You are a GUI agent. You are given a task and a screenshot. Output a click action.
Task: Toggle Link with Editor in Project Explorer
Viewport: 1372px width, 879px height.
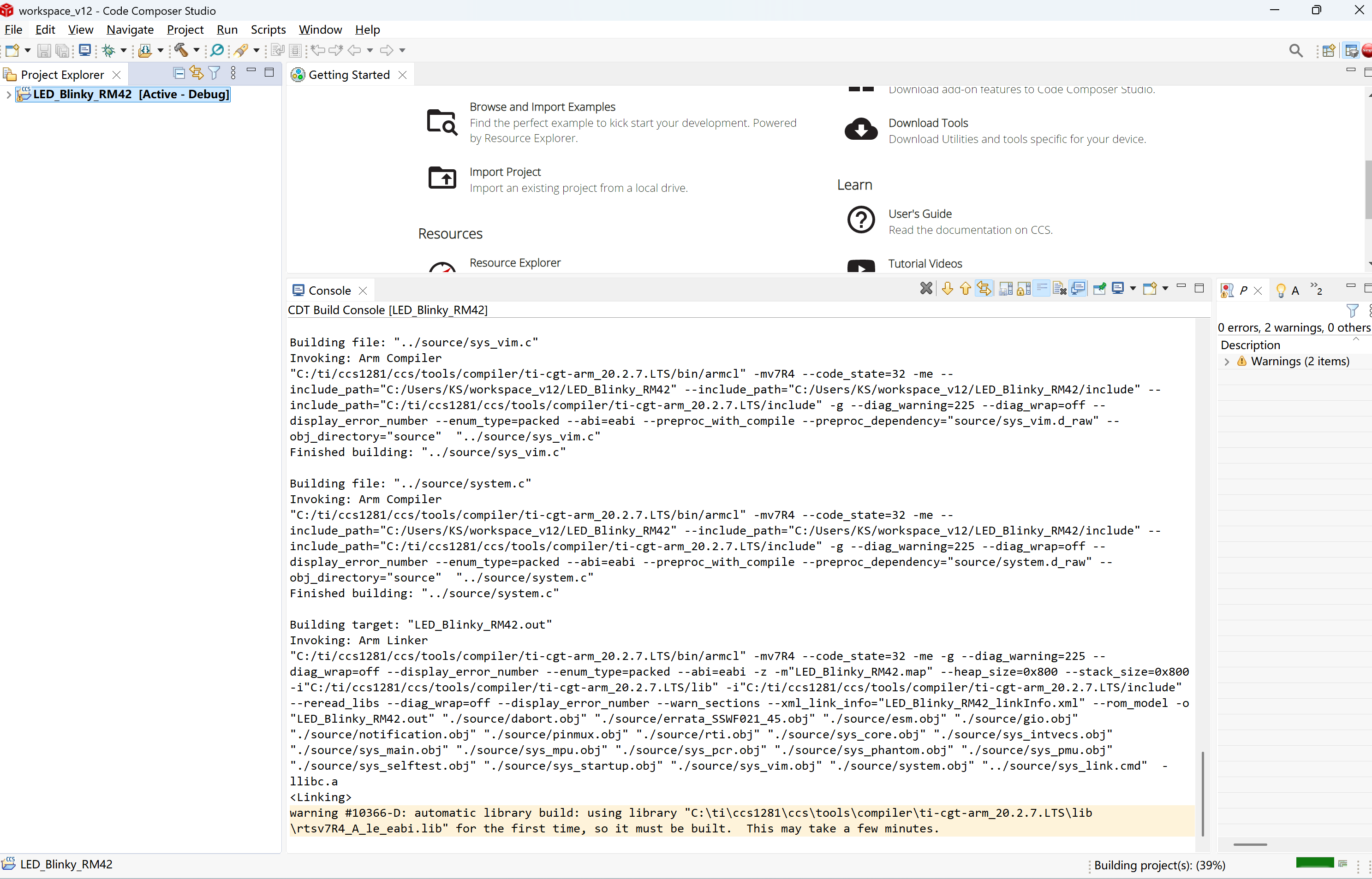(197, 73)
